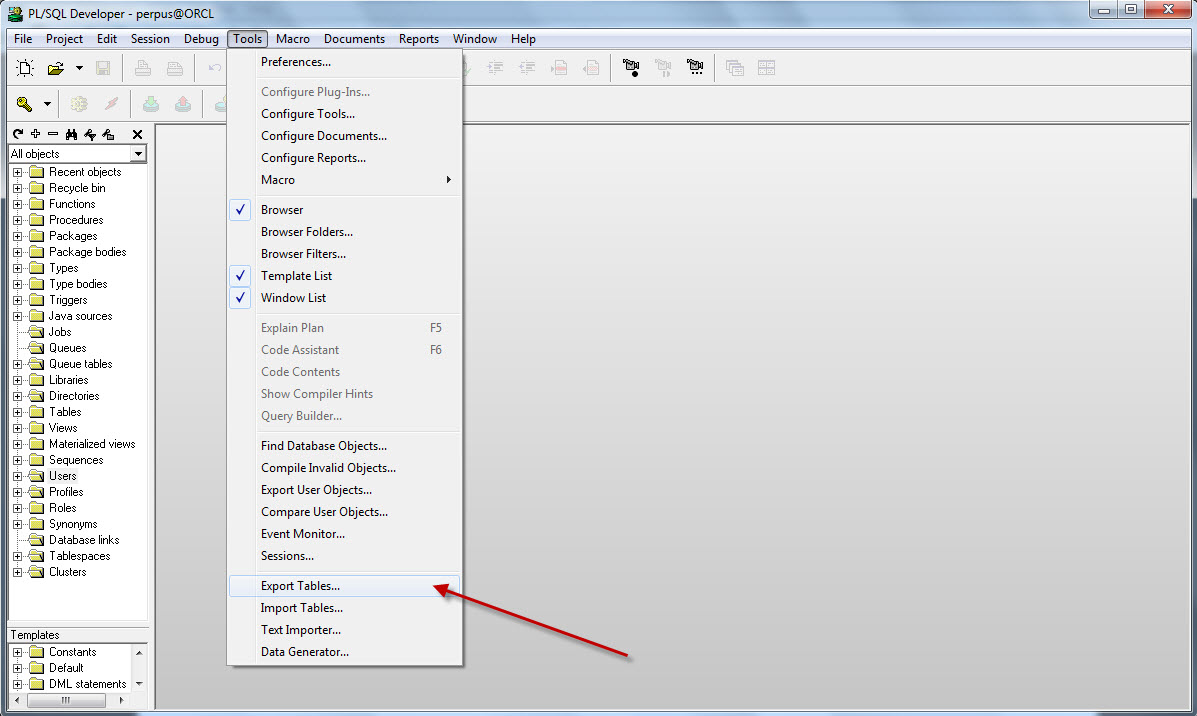The width and height of the screenshot is (1197, 716).
Task: Refresh the object browser tree
Action: coord(17,133)
